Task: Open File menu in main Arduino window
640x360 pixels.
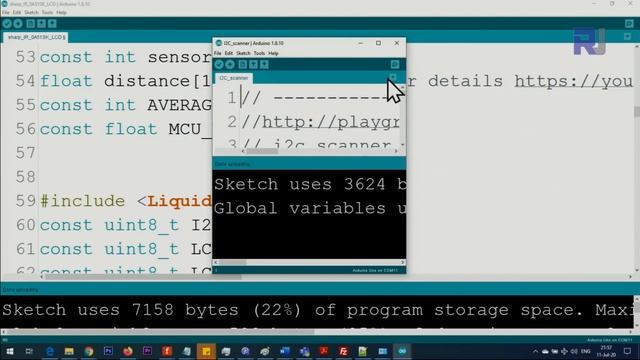Action: point(6,13)
